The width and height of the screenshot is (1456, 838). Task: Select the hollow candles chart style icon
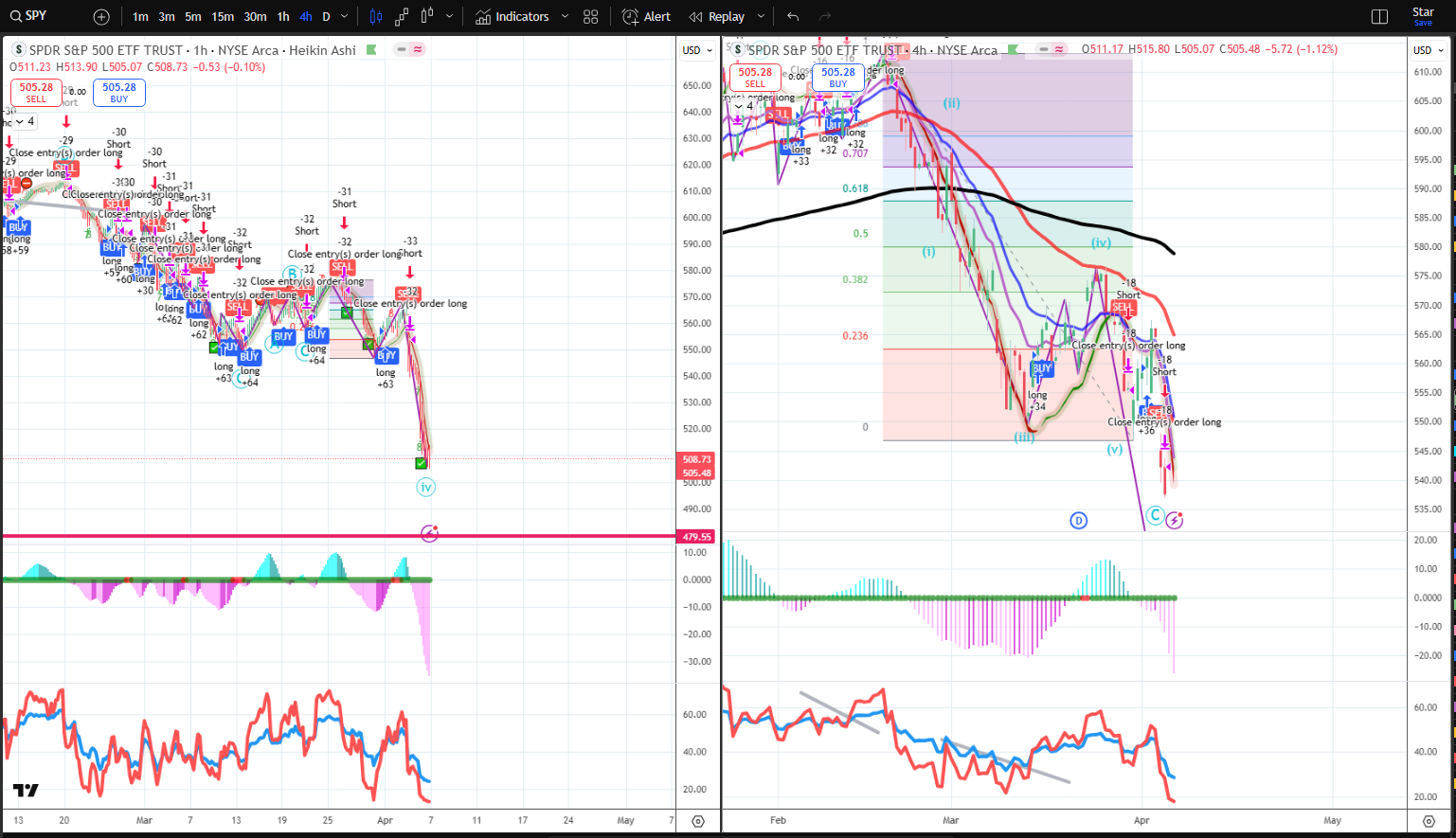click(427, 17)
